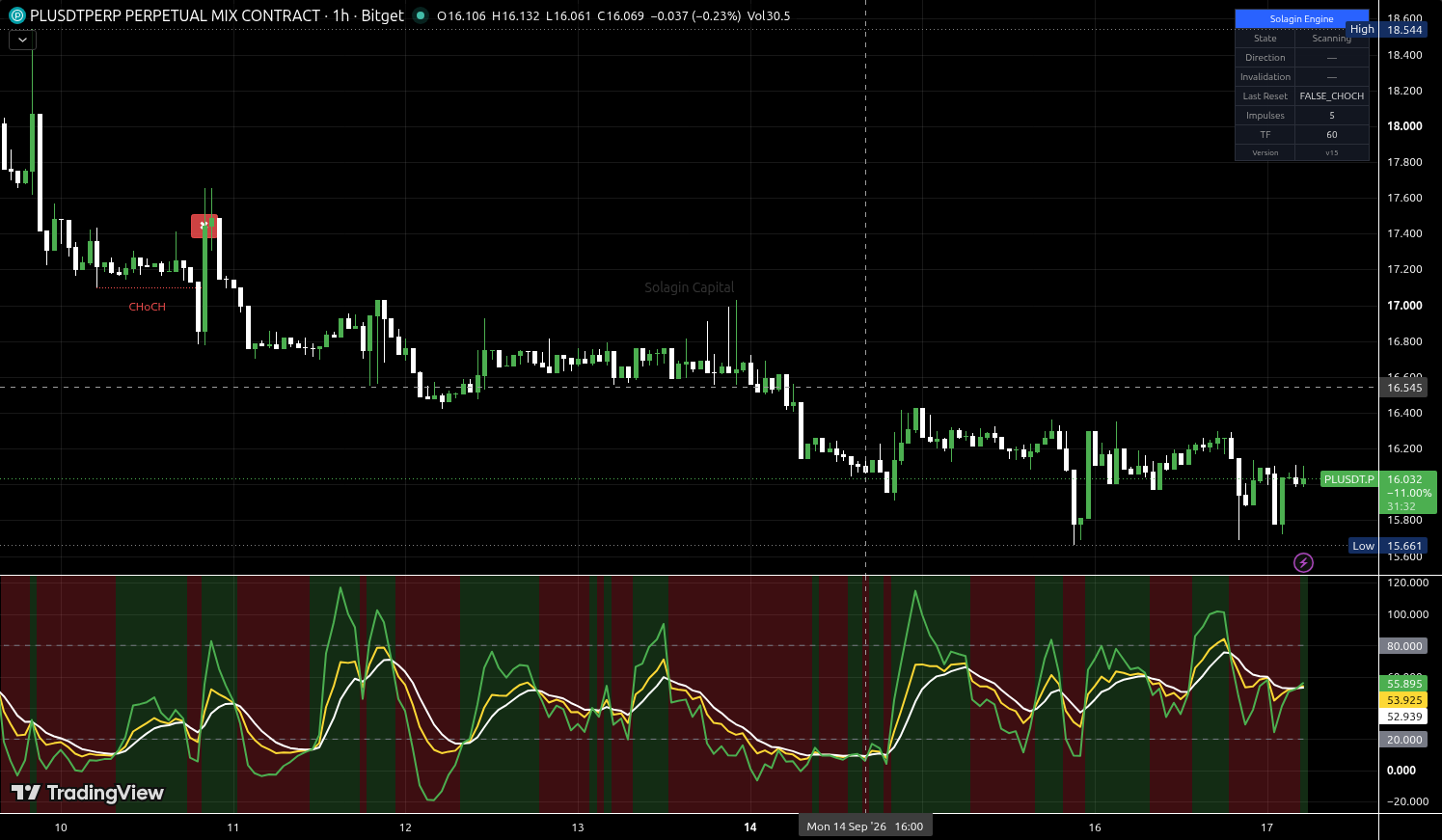Click the v15 version cell
This screenshot has height=840, width=1442.
[x=1332, y=152]
